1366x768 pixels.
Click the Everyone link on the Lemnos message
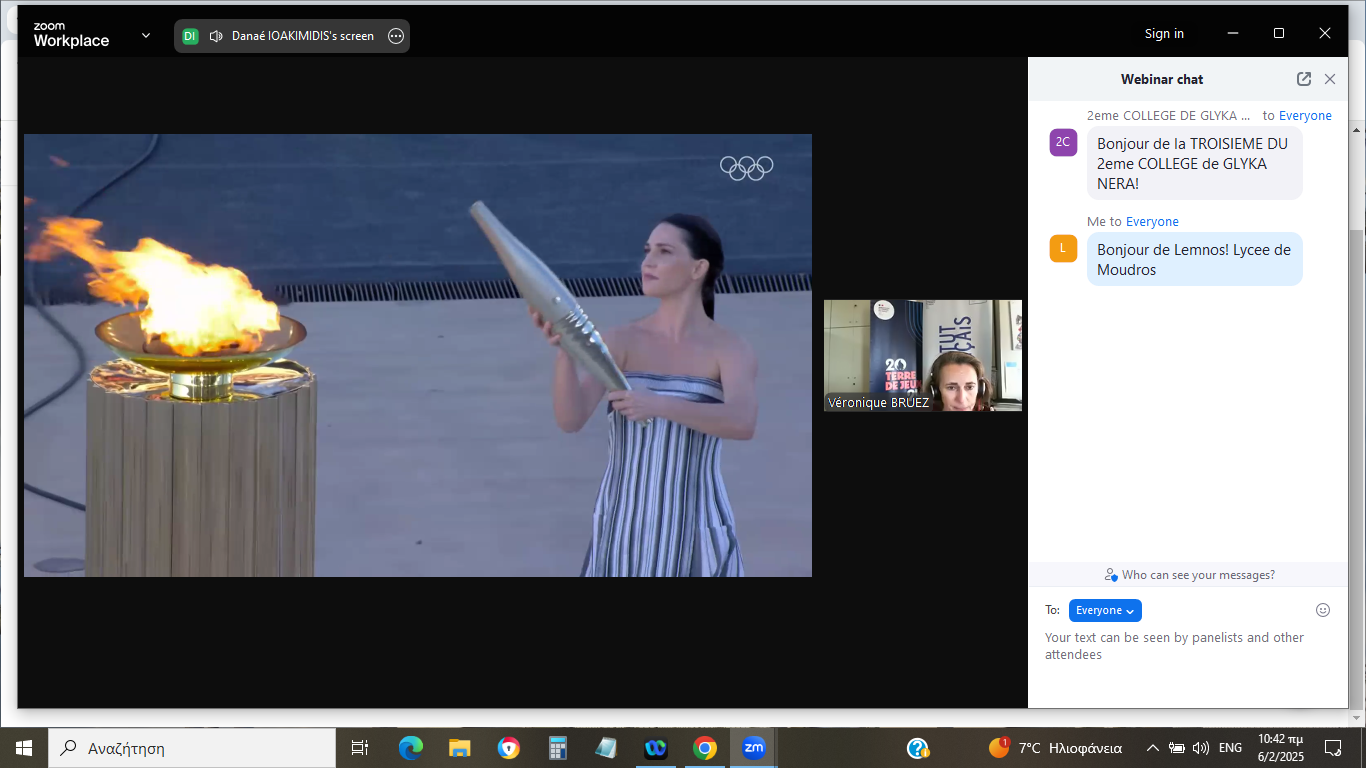1152,222
